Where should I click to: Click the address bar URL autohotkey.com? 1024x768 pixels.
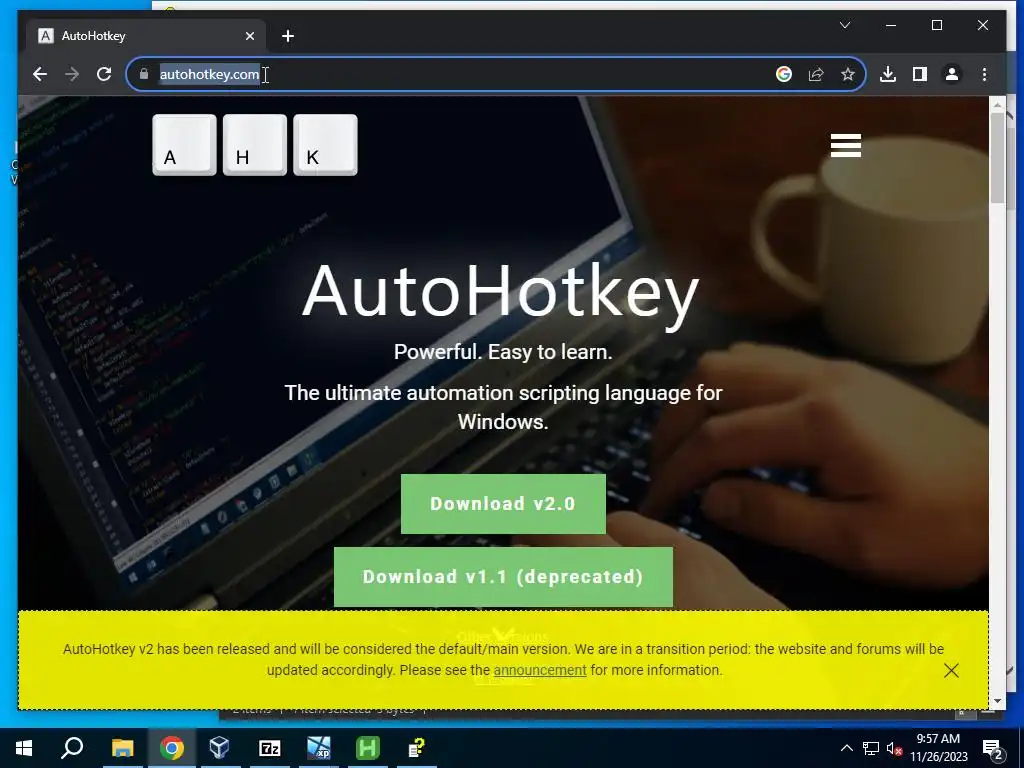pyautogui.click(x=209, y=74)
